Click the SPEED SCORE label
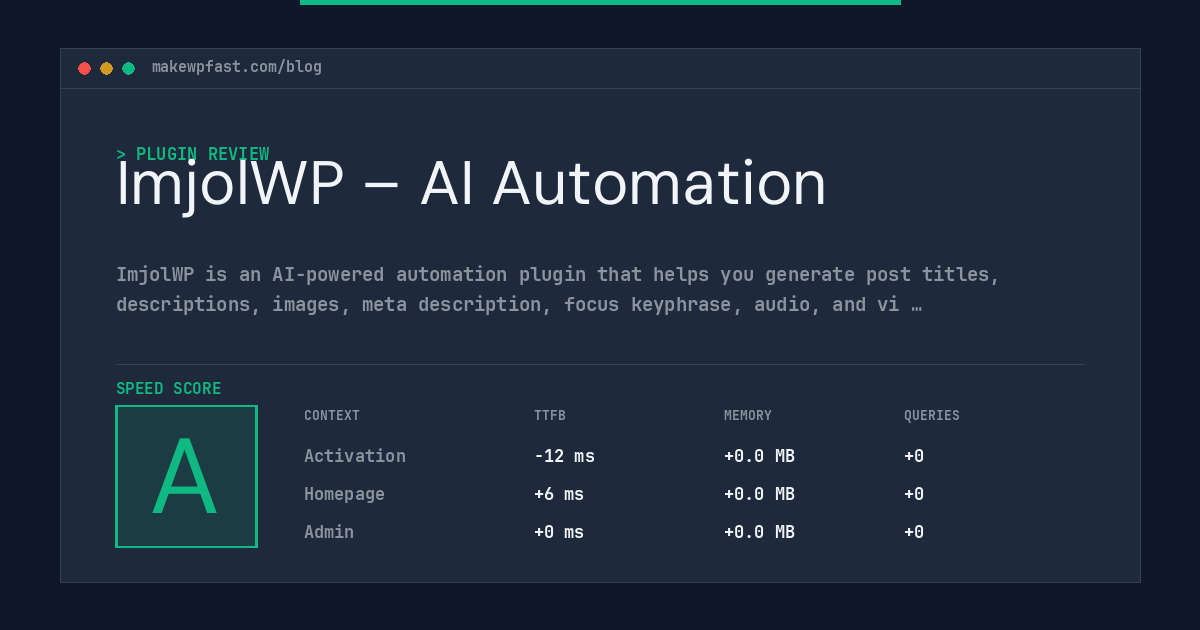Screen dimensions: 1200x630 coord(169,389)
